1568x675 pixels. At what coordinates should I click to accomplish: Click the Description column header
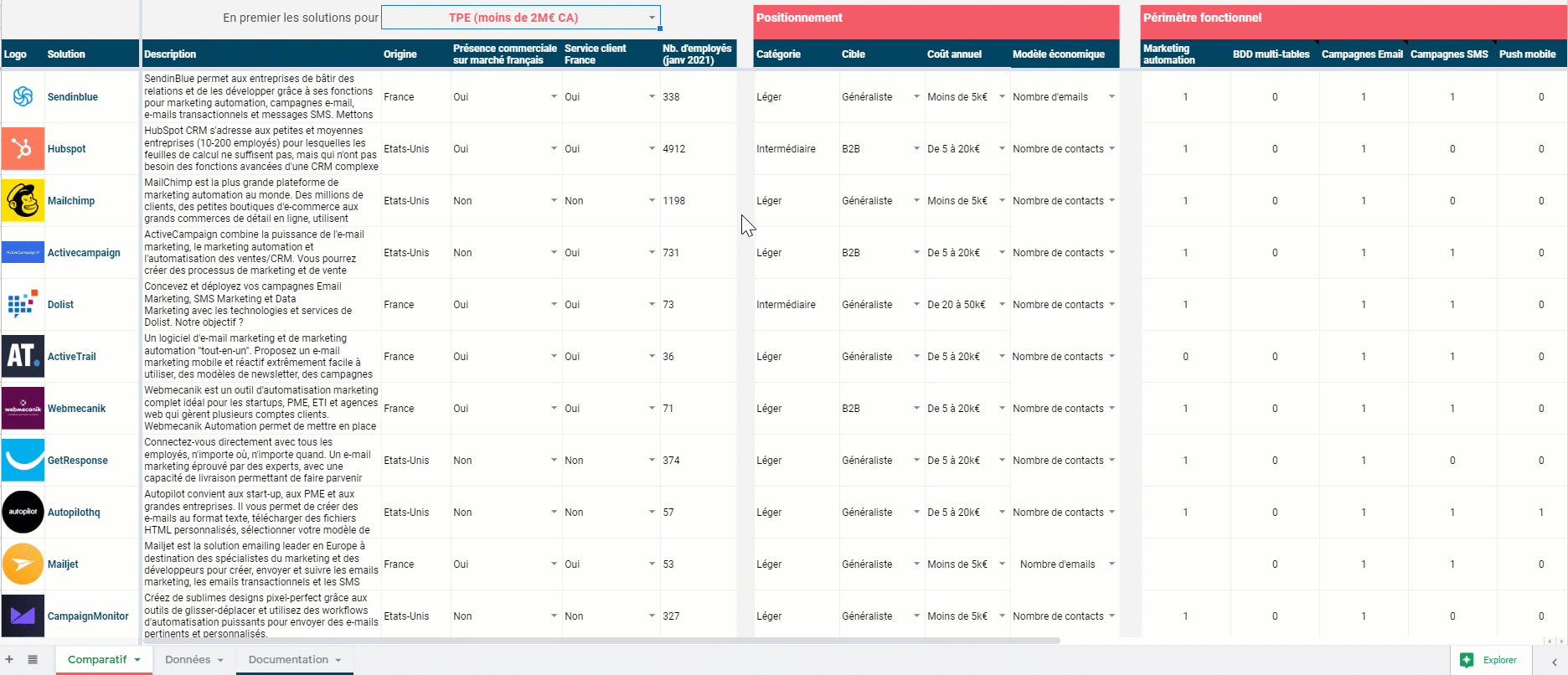261,54
